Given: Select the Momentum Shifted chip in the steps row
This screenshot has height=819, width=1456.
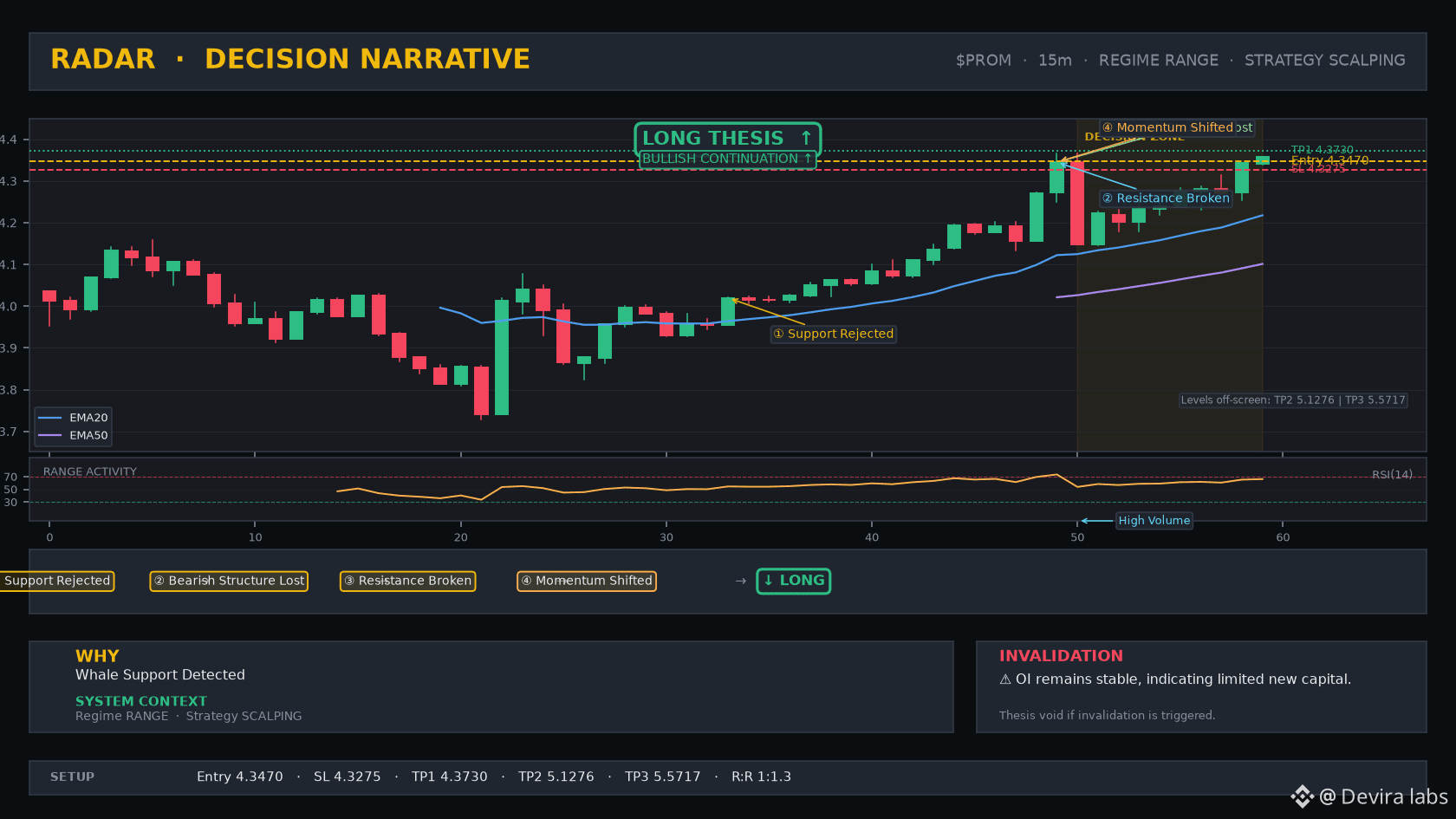Looking at the screenshot, I should [x=587, y=581].
